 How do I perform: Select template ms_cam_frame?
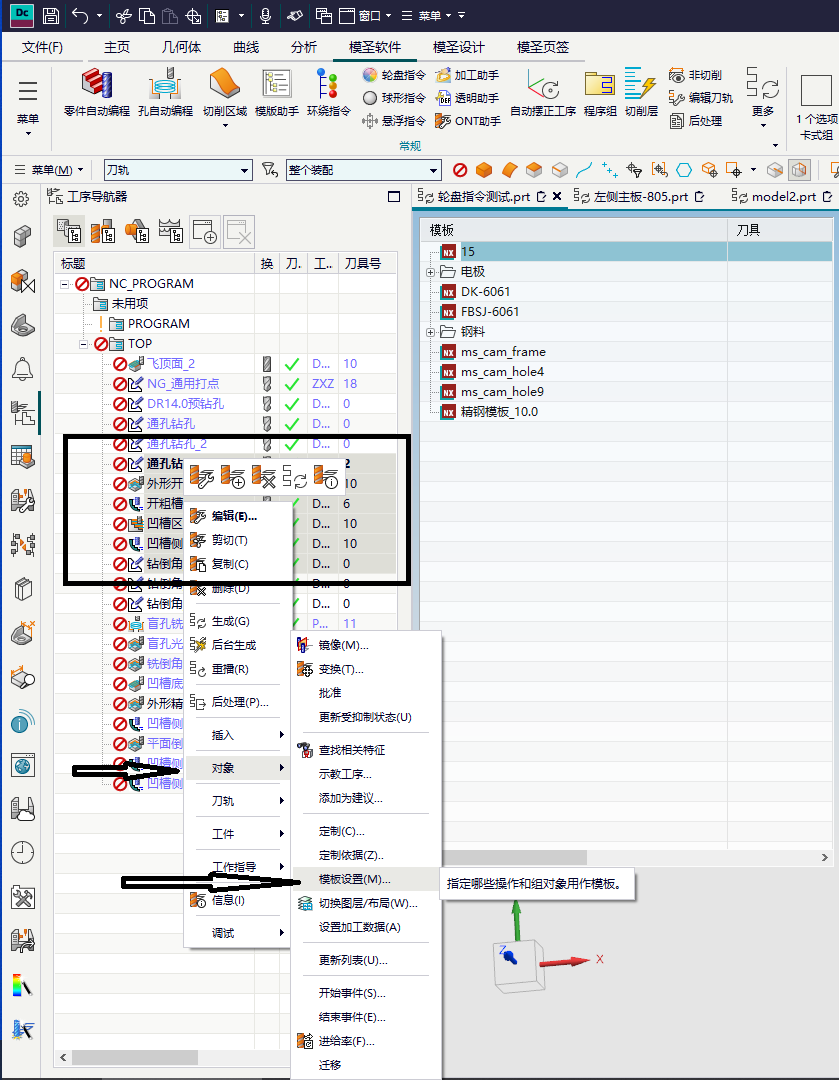point(503,352)
